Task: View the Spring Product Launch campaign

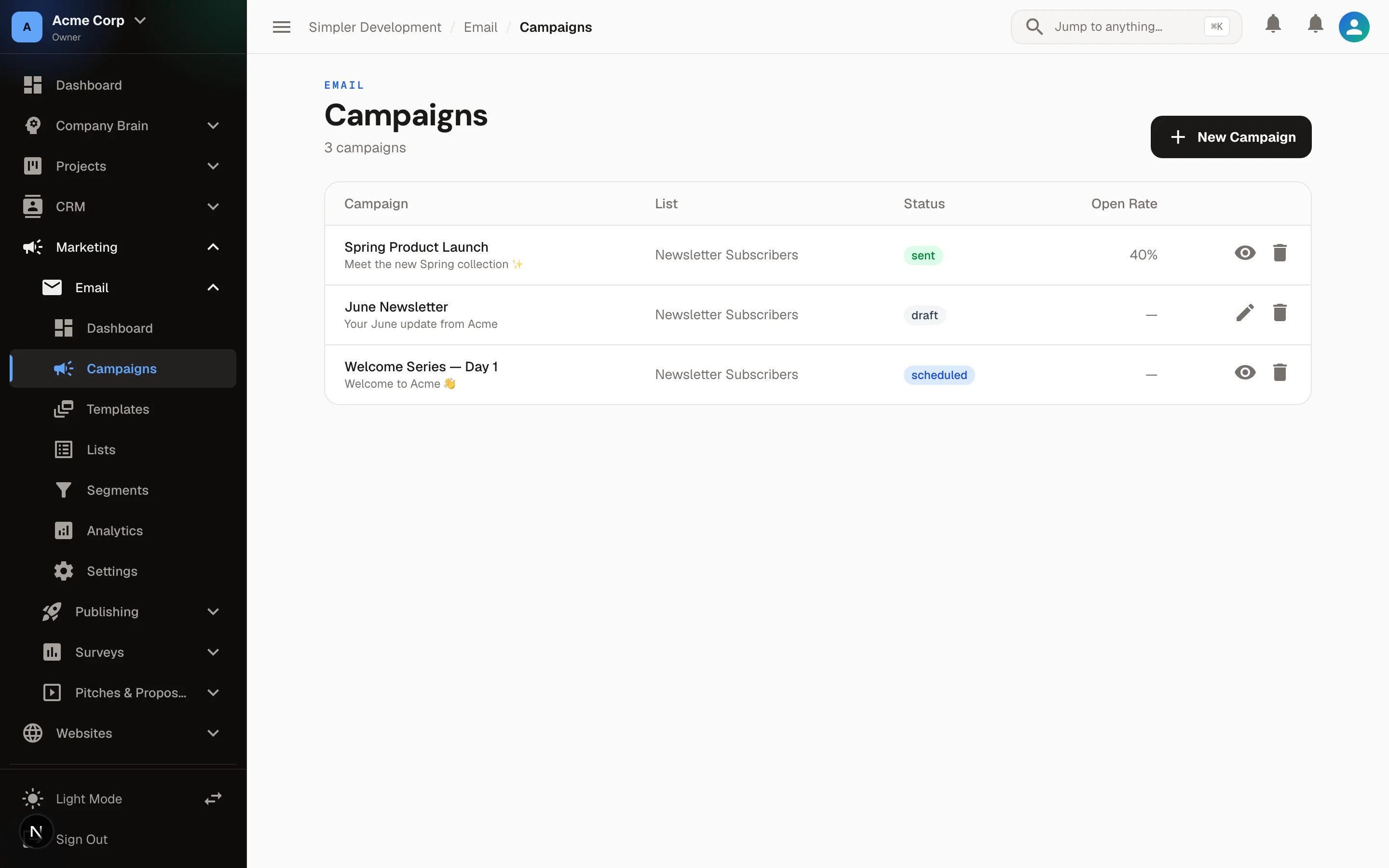Action: pyautogui.click(x=1245, y=253)
